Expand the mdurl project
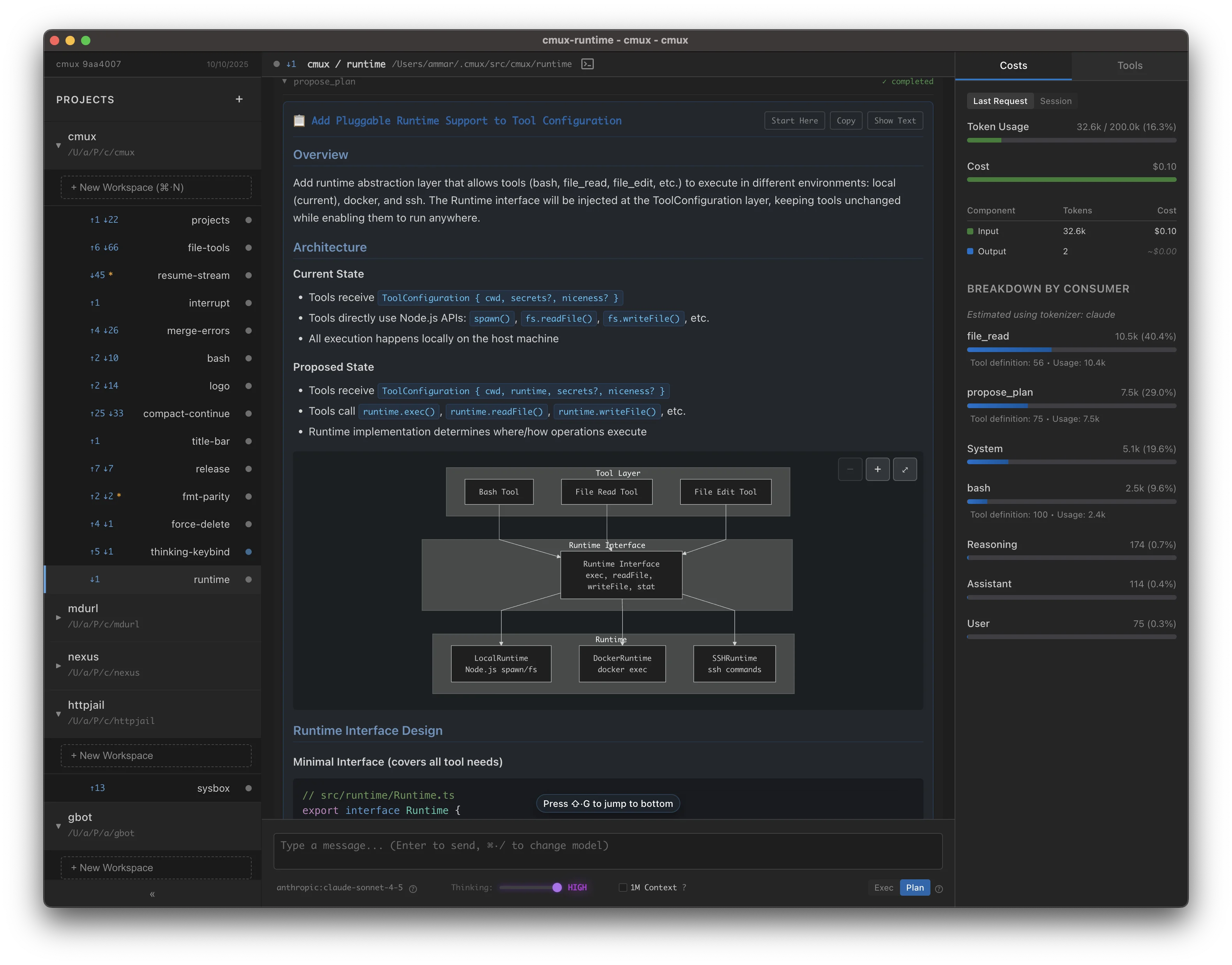 click(58, 618)
